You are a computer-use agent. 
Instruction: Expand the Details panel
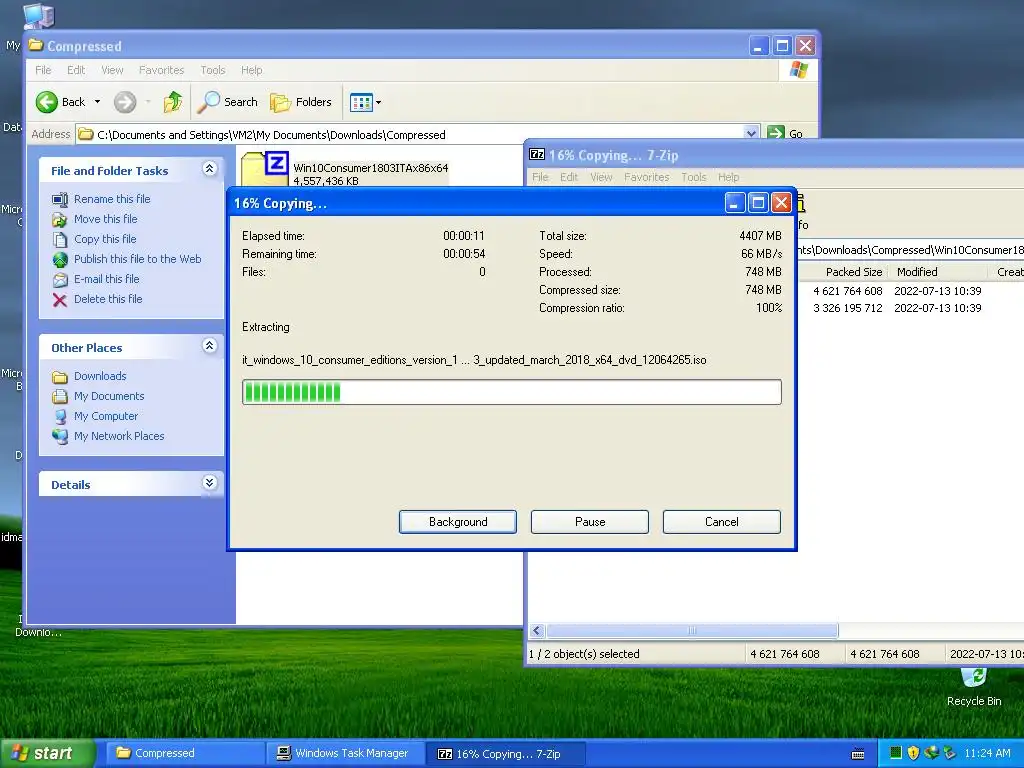point(209,483)
